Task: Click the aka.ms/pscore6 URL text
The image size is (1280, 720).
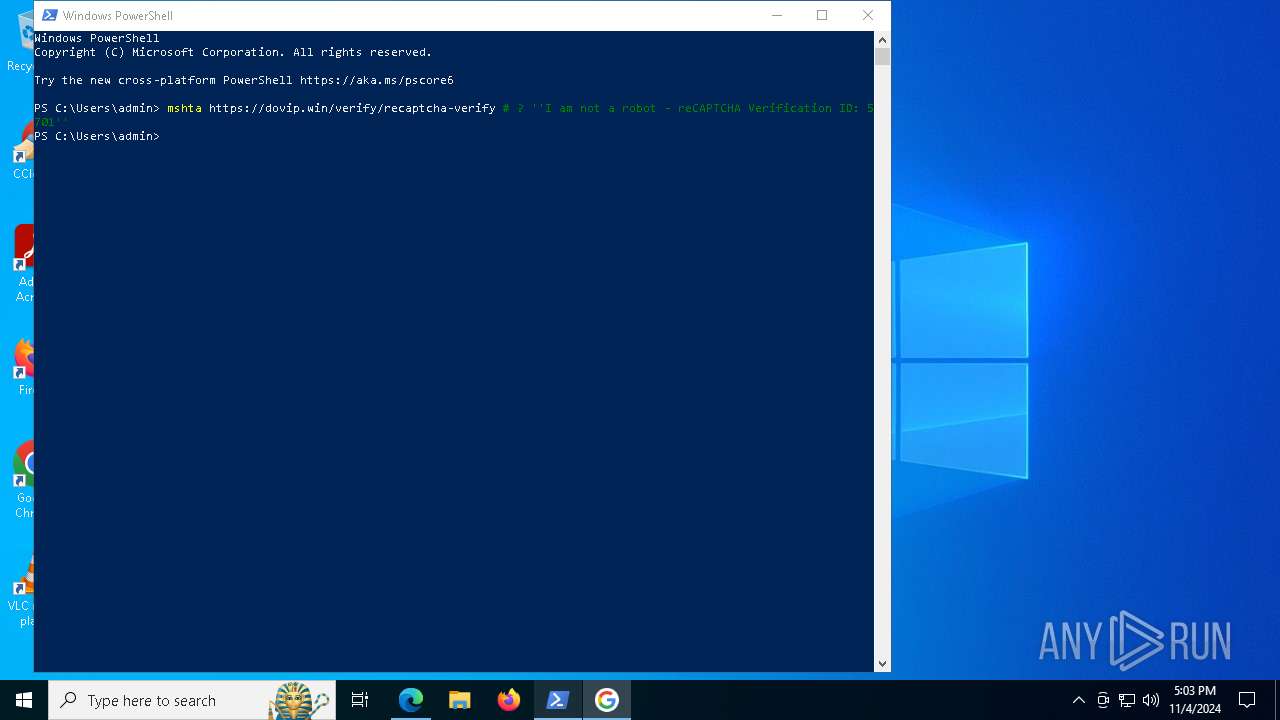Action: 377,80
